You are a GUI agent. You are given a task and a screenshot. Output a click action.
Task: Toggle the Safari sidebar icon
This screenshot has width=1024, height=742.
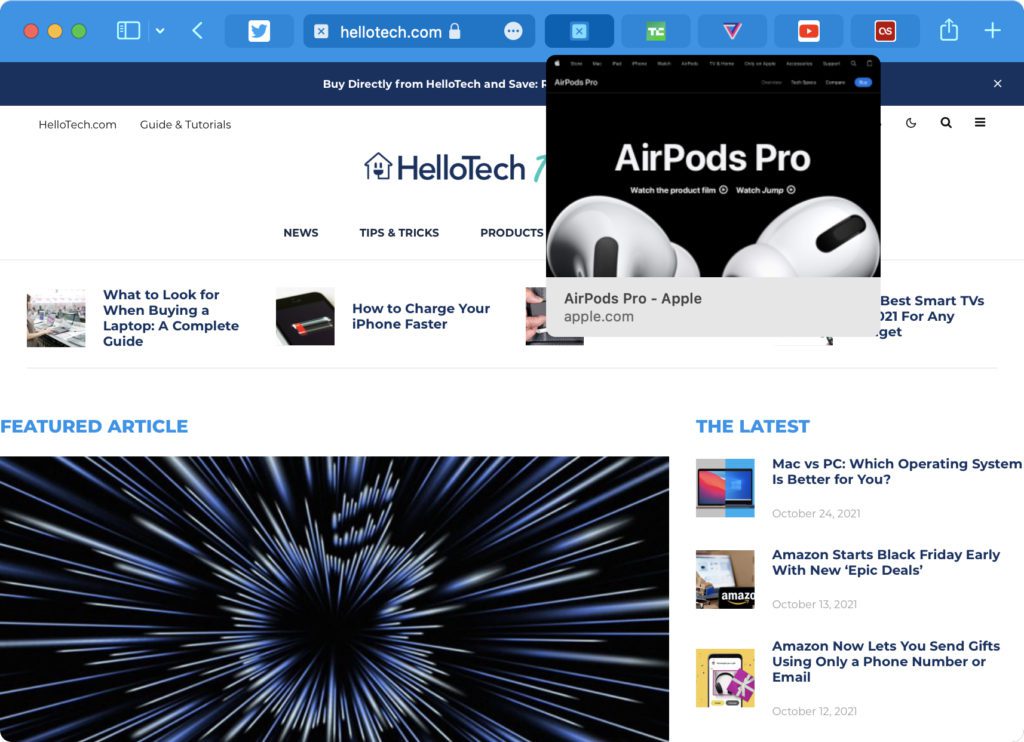click(129, 31)
